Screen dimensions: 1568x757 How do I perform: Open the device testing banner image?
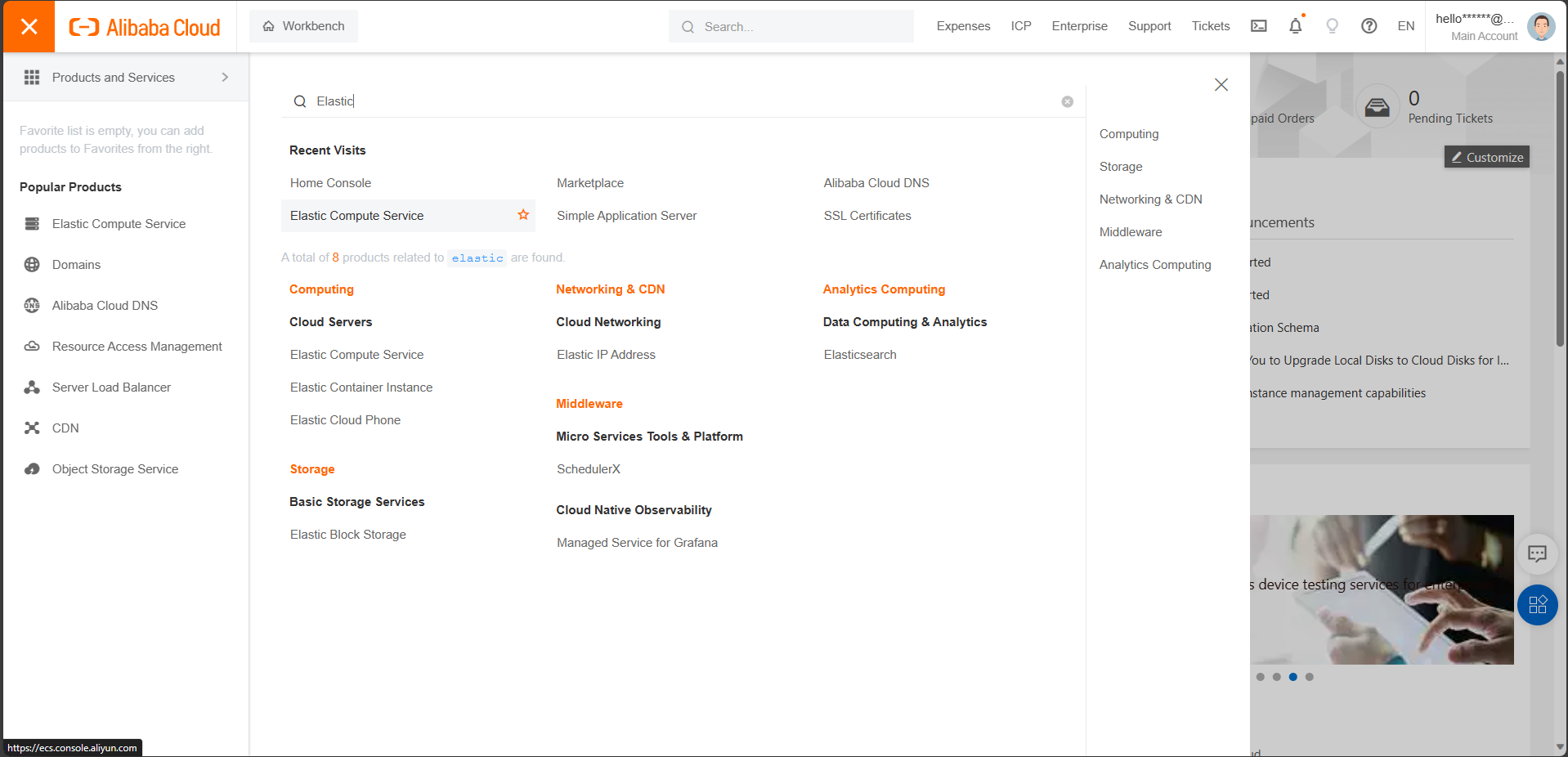1382,589
